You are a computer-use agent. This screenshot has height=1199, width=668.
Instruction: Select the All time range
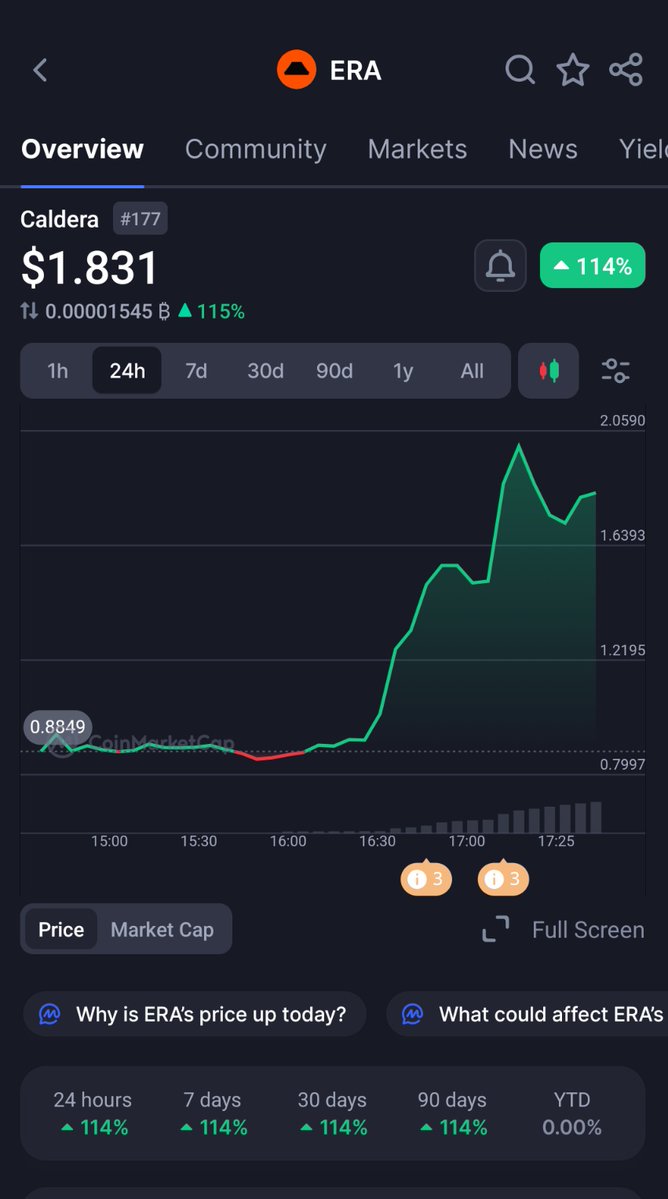click(x=472, y=371)
